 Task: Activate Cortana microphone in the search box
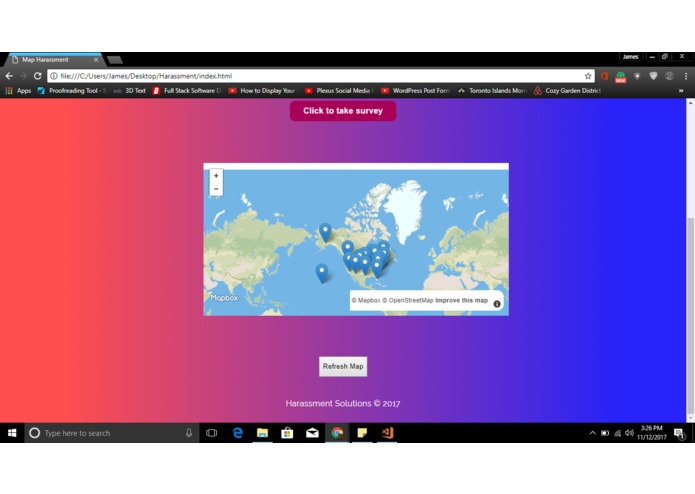189,433
